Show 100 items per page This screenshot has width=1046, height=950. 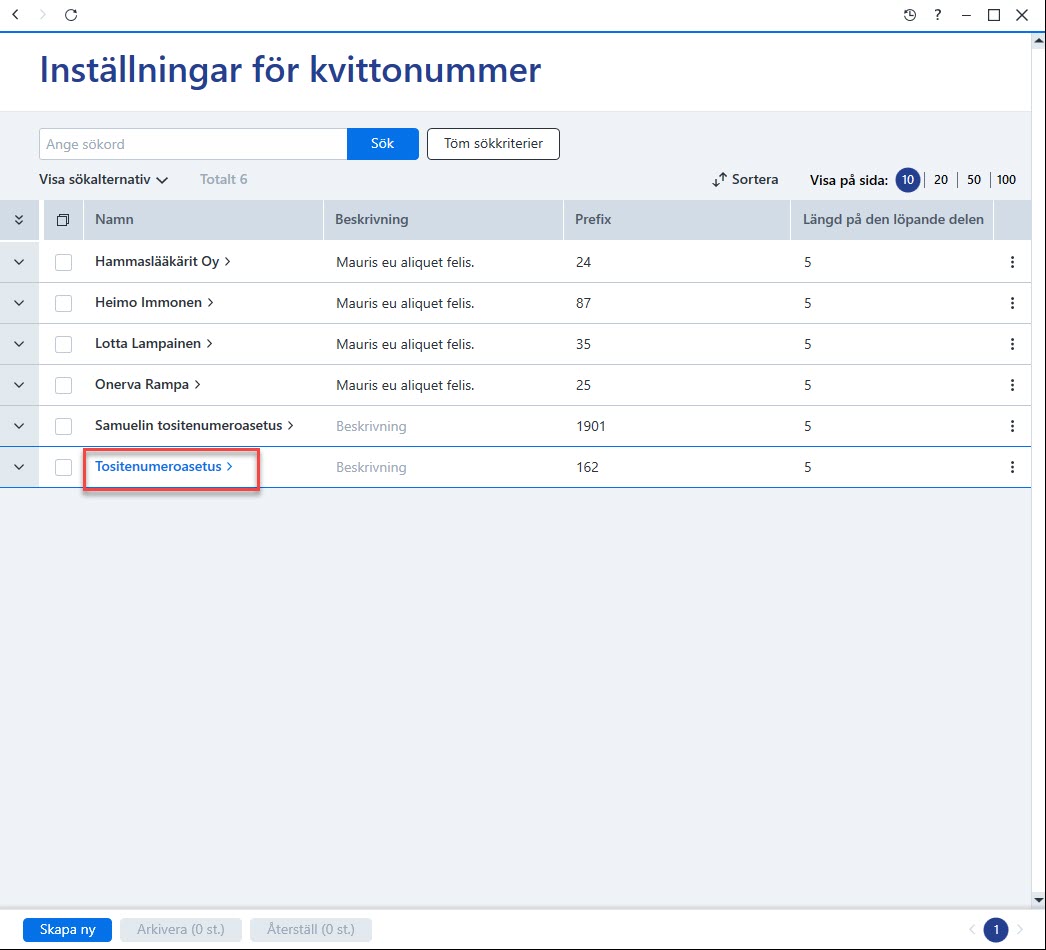pyautogui.click(x=1006, y=179)
